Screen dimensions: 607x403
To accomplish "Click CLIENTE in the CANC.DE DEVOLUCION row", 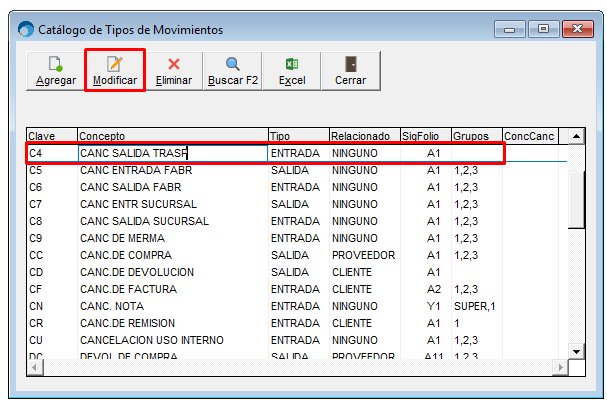I will click(352, 273).
